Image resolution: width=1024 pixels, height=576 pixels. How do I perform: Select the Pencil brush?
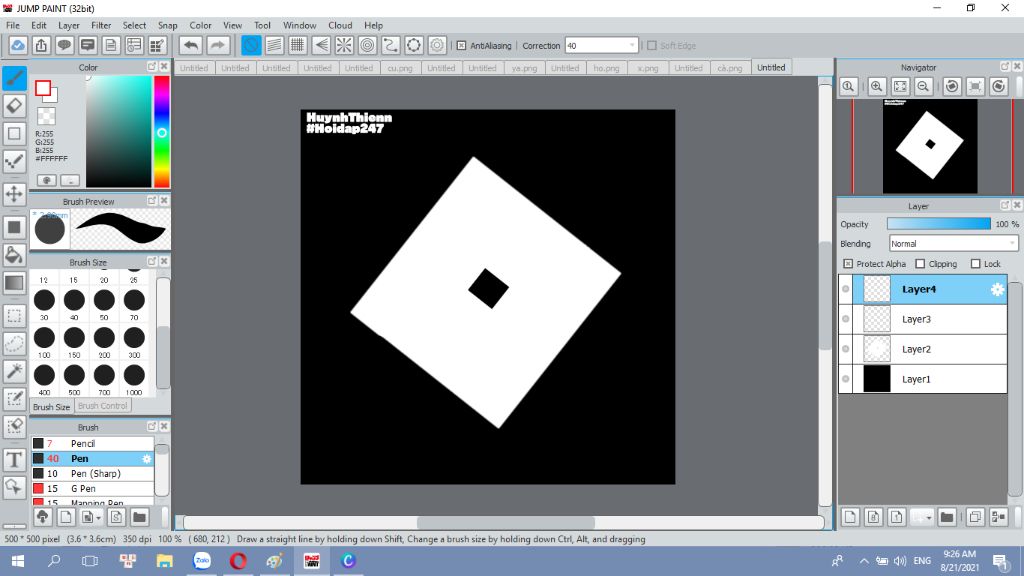pyautogui.click(x=92, y=443)
